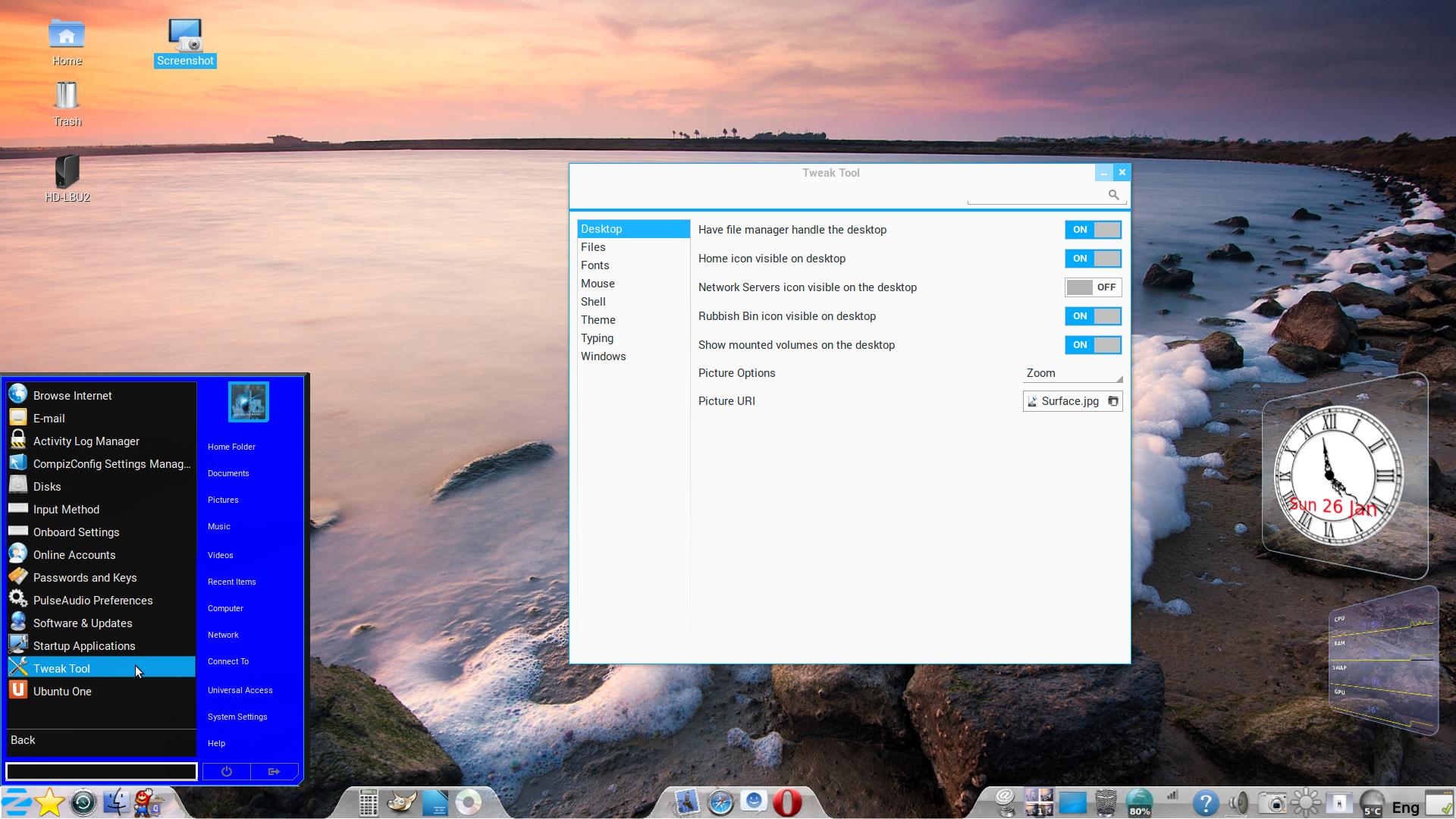The width and height of the screenshot is (1456, 819).
Task: Open the Documents folder in file manager
Action: click(x=228, y=472)
